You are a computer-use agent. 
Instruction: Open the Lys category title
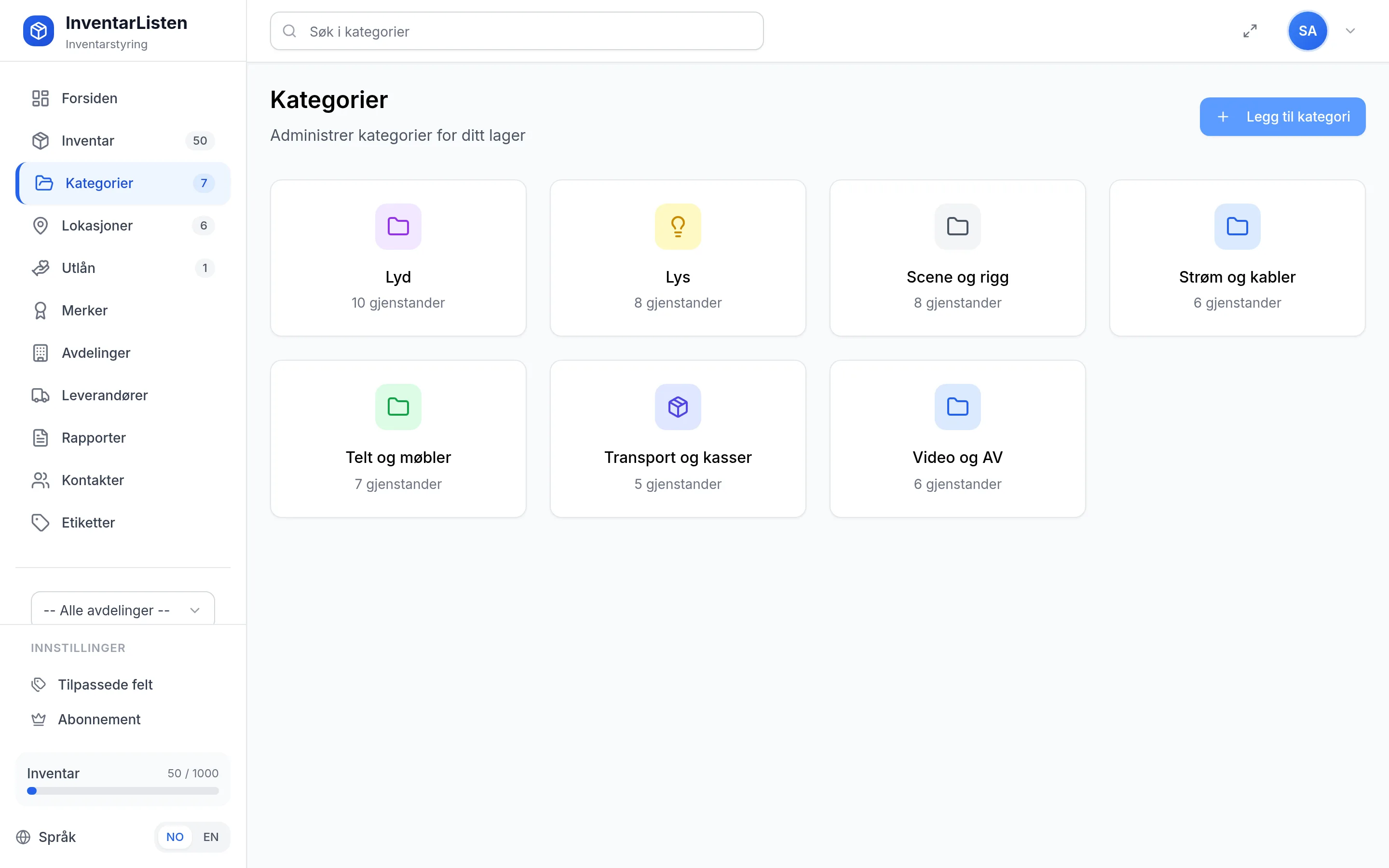(x=678, y=277)
